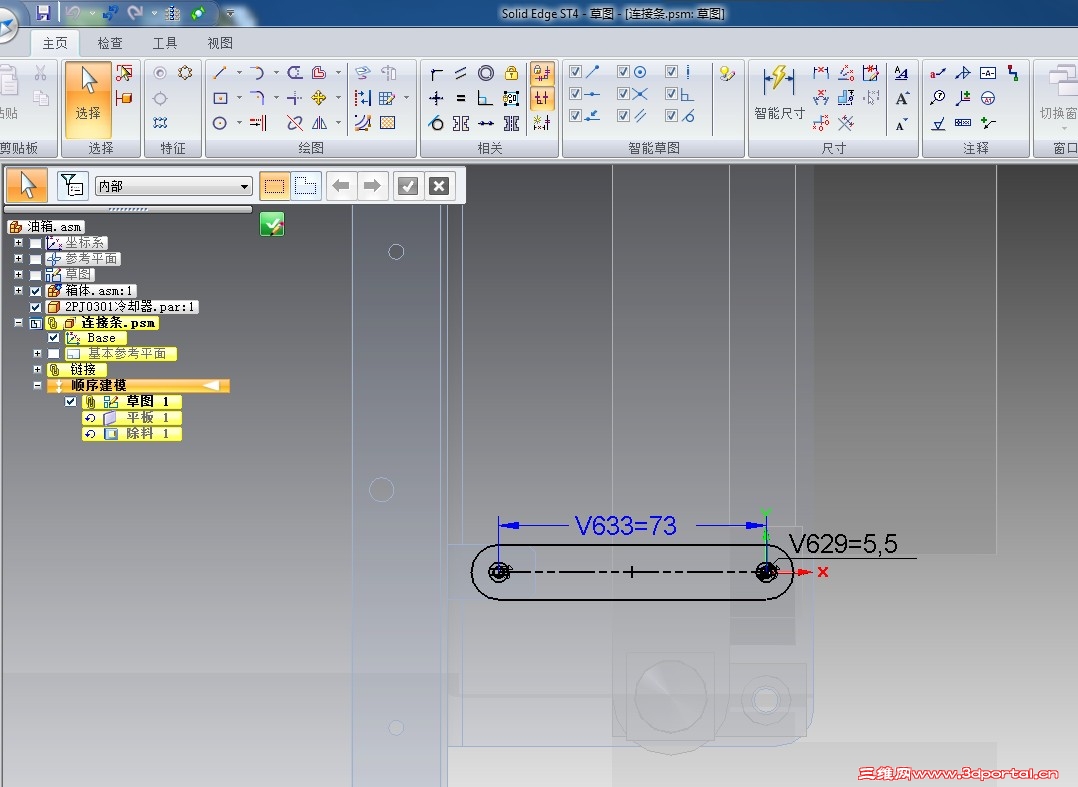The width and height of the screenshot is (1078, 787).
Task: Select the Mirror sketch tool
Action: 320,123
